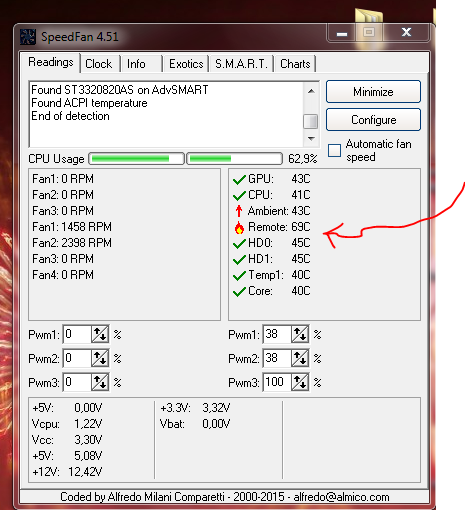Click the flame icon beside Remote
Screen dimensions: 465x510
(239, 227)
